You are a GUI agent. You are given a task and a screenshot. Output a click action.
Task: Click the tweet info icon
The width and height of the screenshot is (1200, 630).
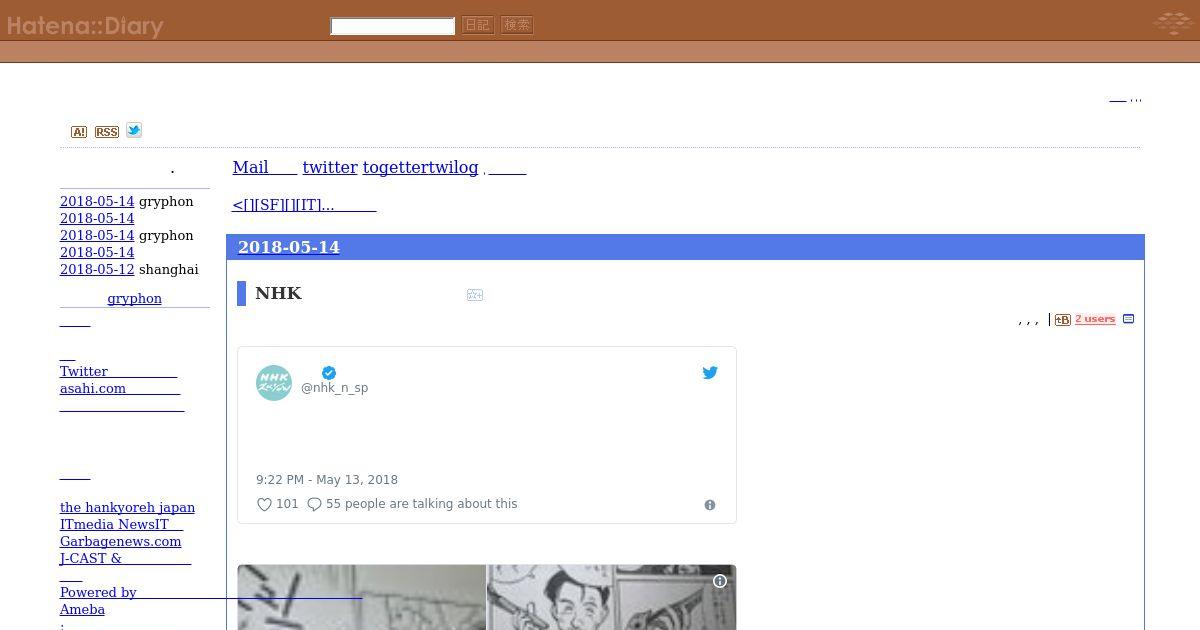(710, 505)
